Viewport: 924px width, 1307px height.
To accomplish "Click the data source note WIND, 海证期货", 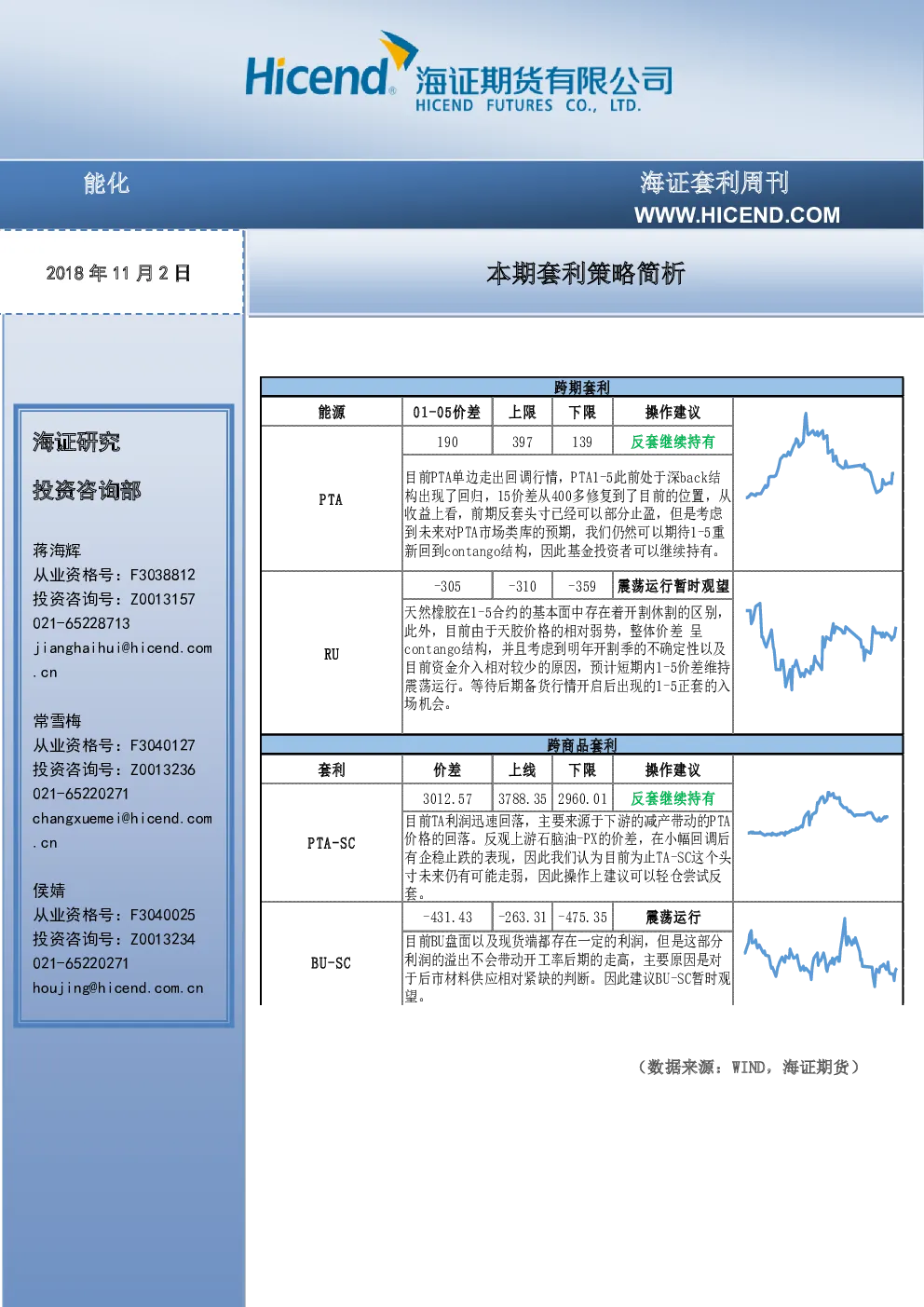I will [748, 1067].
